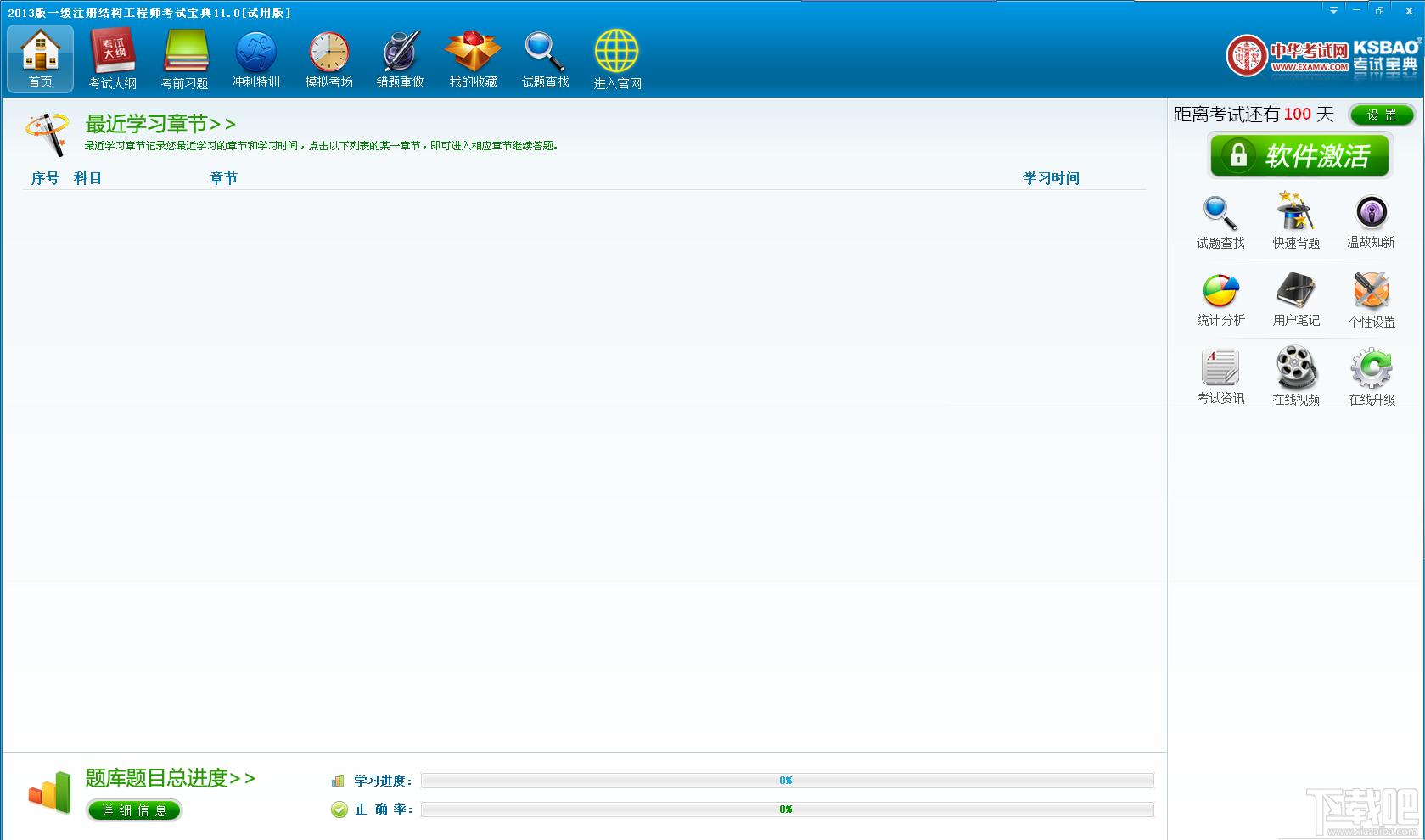Open 在线视频 film reel icon

(x=1295, y=369)
